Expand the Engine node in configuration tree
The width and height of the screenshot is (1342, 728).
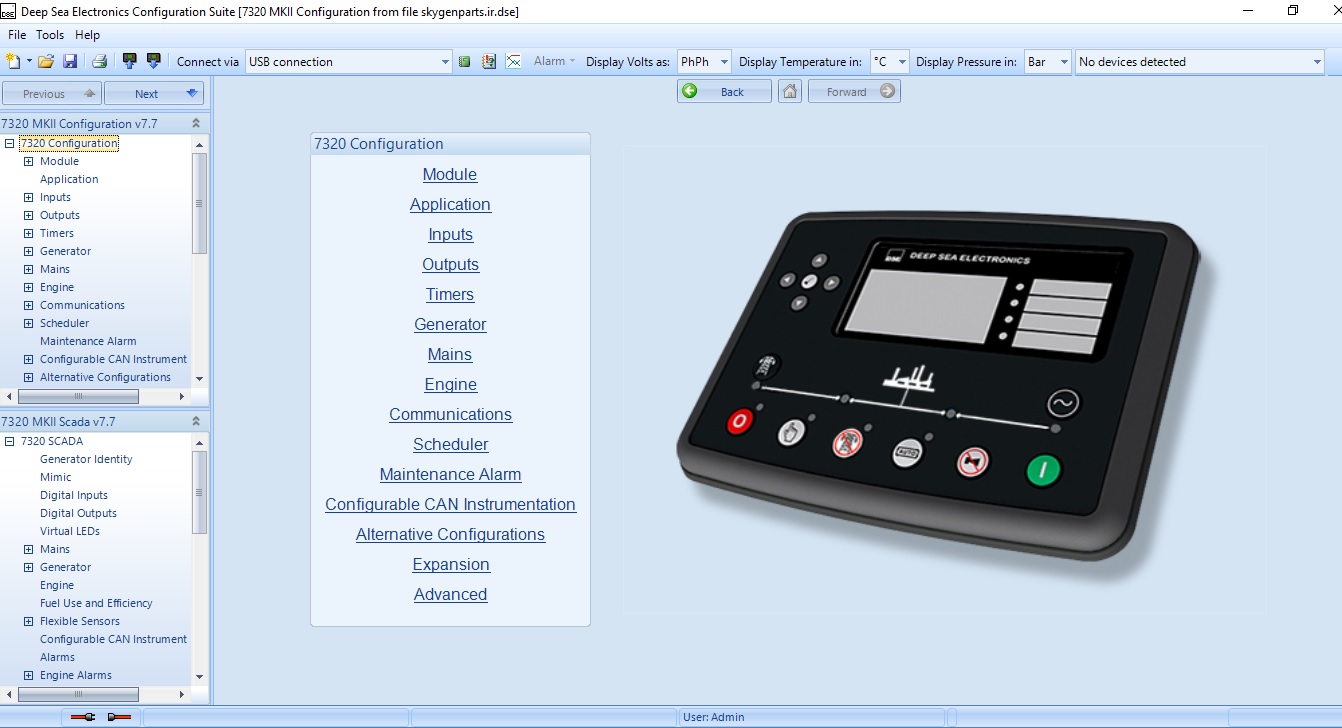(29, 287)
